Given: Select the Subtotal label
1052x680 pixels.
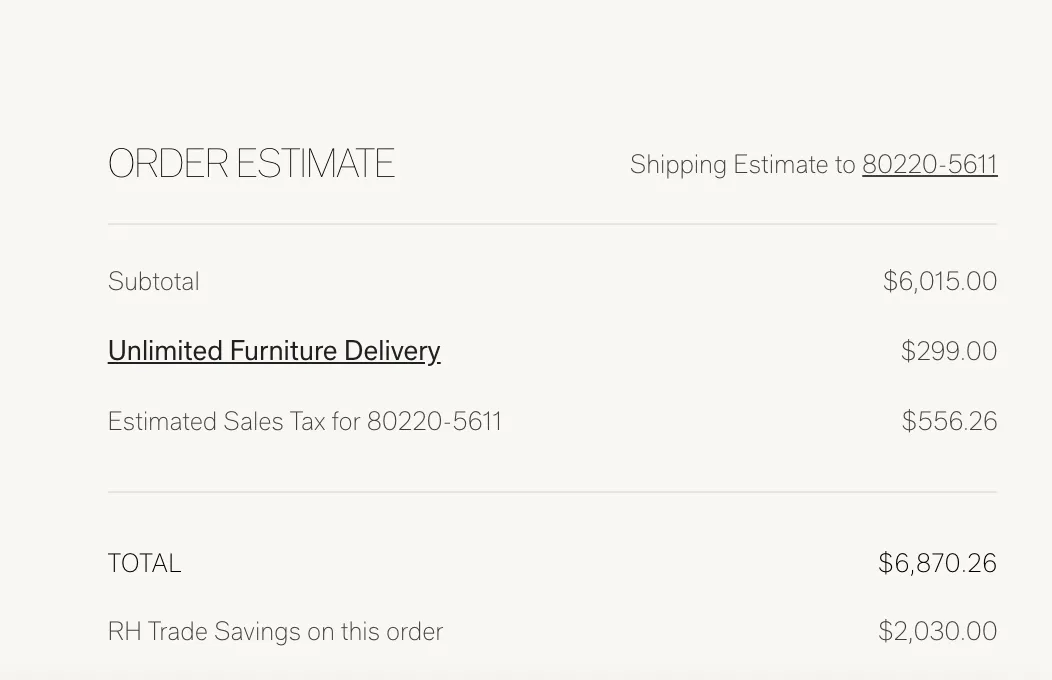Looking at the screenshot, I should pos(154,282).
